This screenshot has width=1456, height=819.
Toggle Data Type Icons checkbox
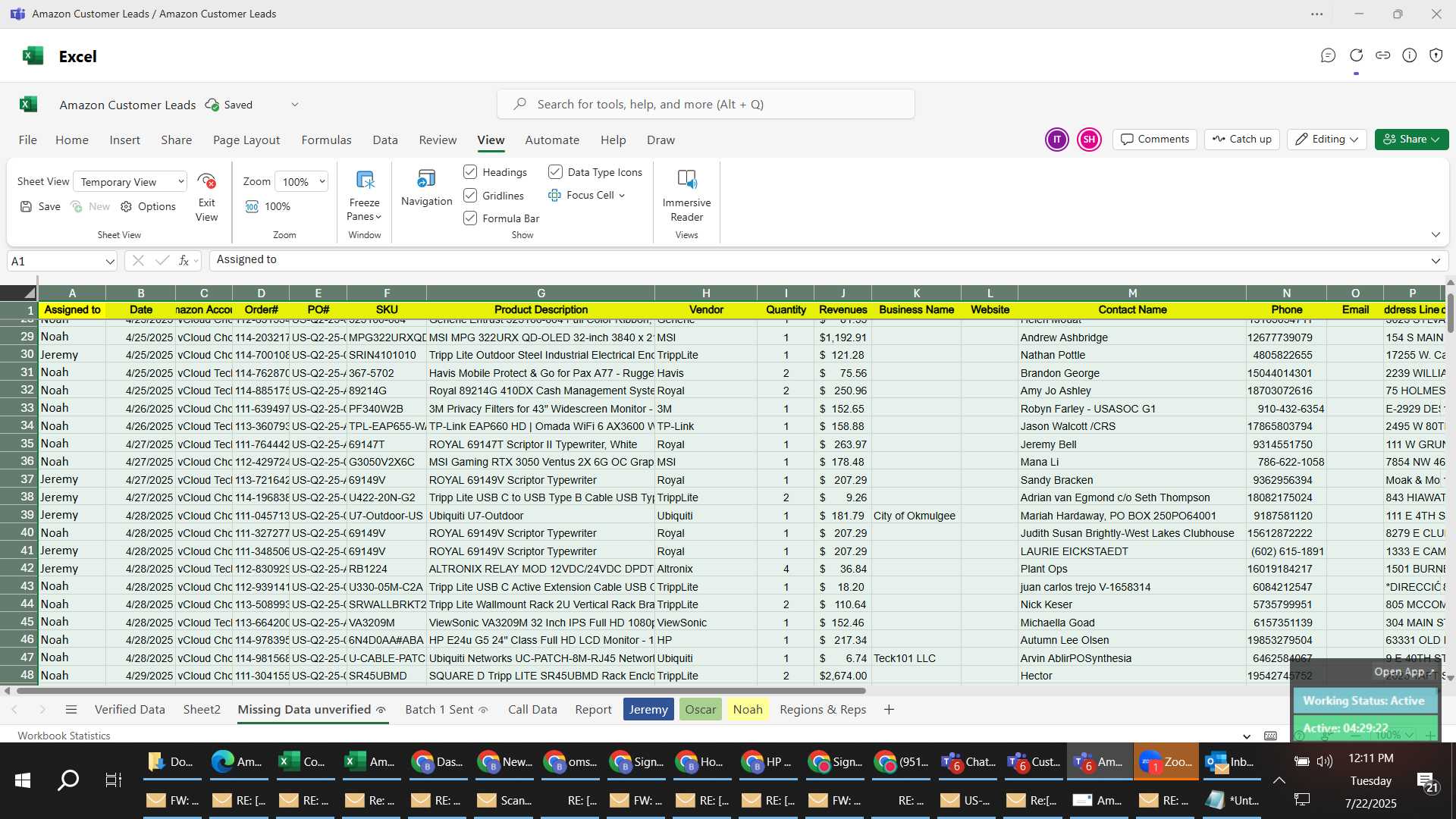pos(555,172)
